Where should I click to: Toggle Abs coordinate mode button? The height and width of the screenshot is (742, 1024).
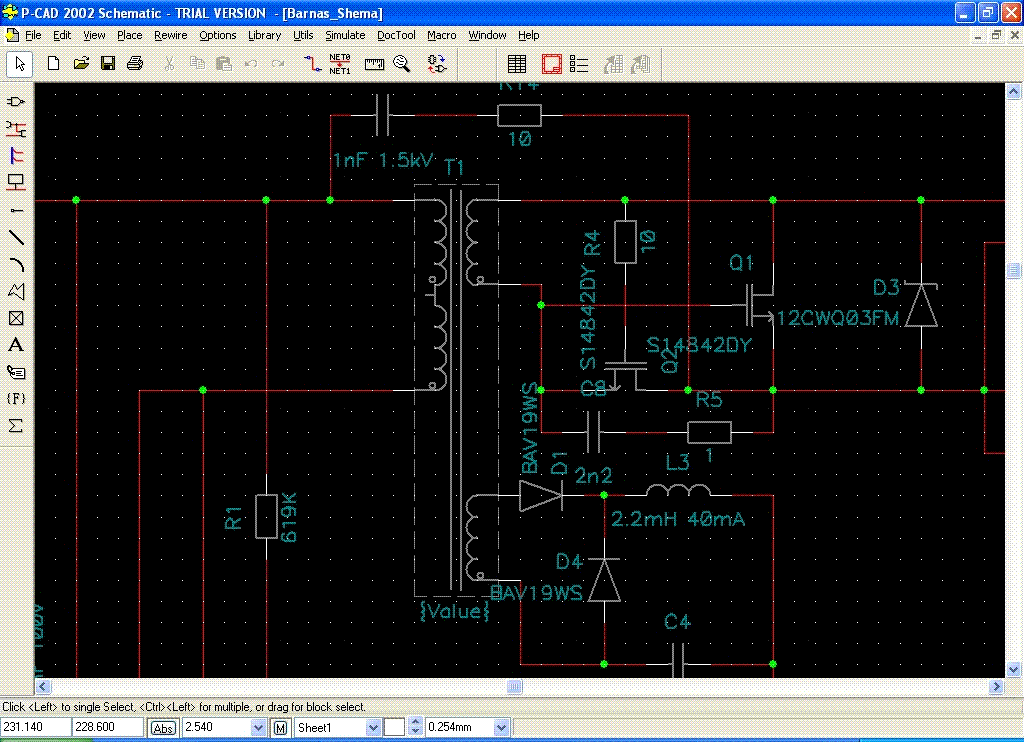[163, 728]
